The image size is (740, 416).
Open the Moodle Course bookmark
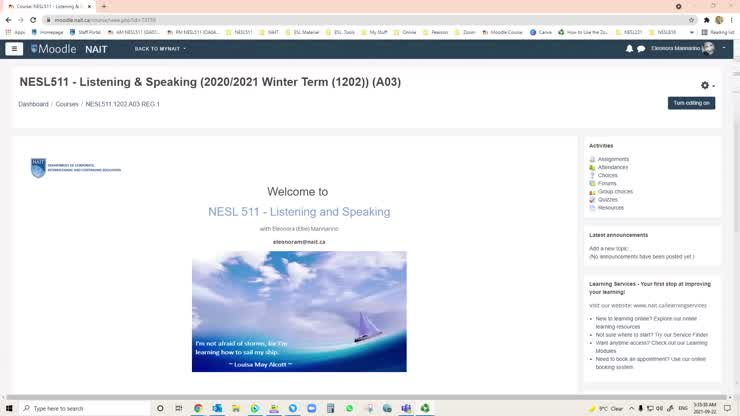502,32
